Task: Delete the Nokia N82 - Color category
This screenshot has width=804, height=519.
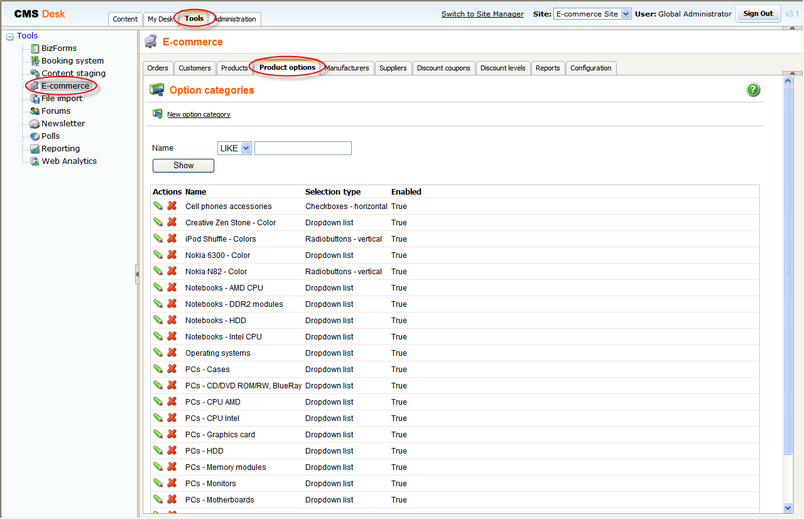Action: (172, 271)
